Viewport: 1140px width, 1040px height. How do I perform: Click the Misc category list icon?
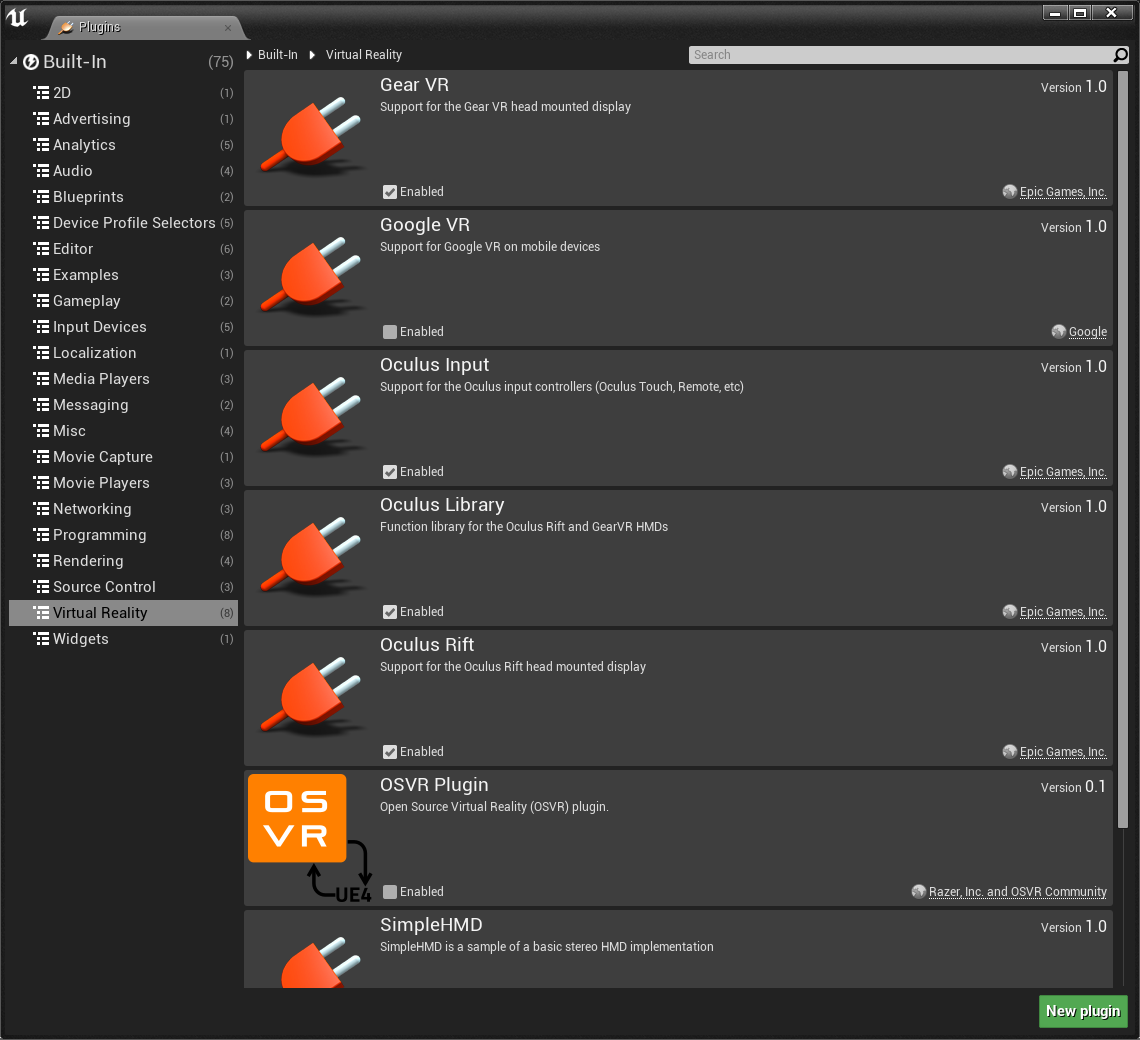(x=41, y=431)
